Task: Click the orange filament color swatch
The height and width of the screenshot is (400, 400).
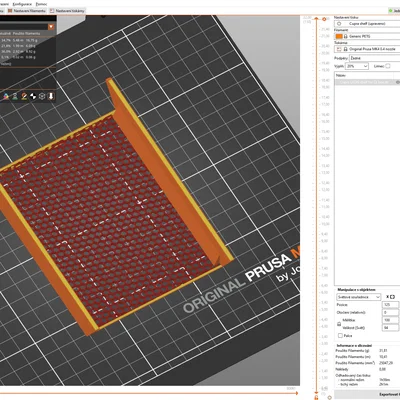Action: [339, 36]
